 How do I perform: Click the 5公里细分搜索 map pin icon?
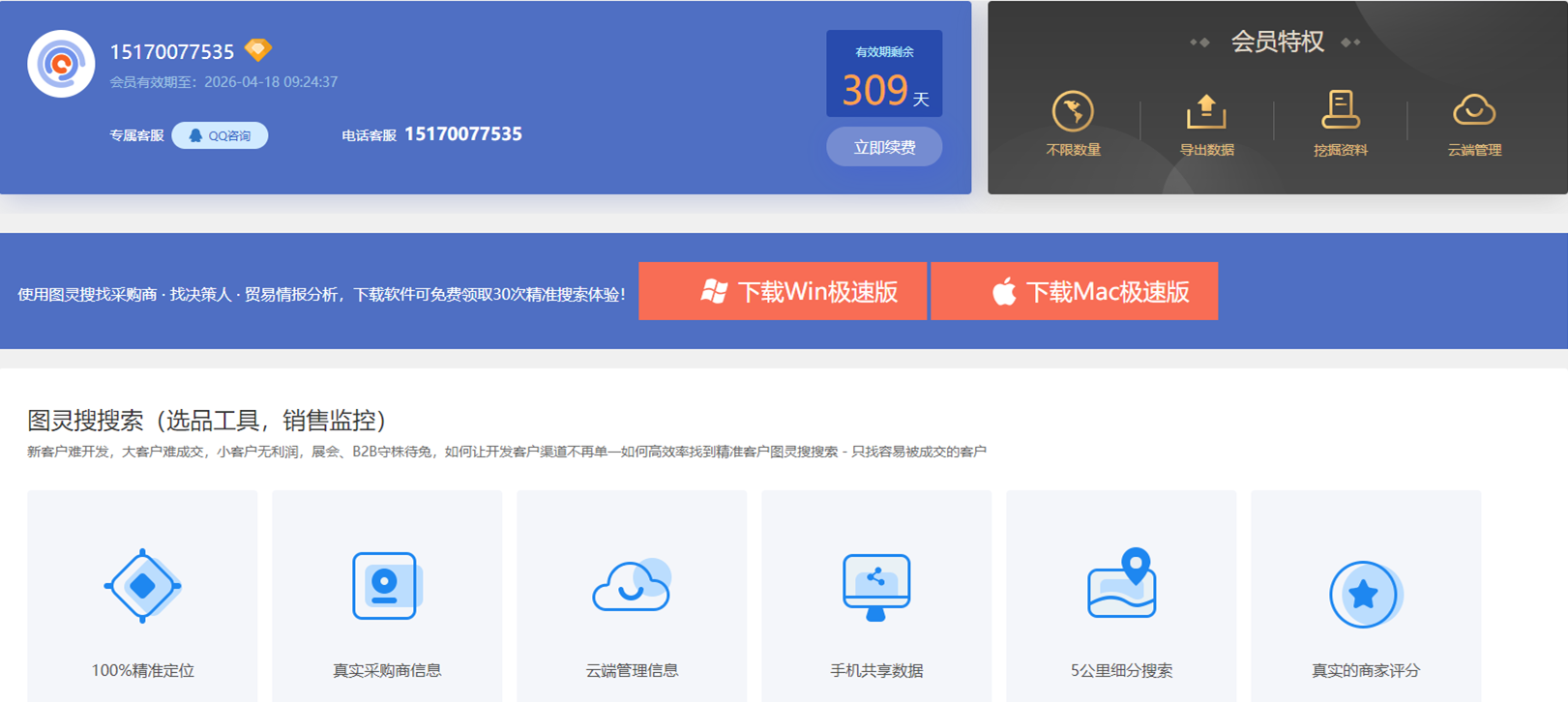(x=1122, y=583)
